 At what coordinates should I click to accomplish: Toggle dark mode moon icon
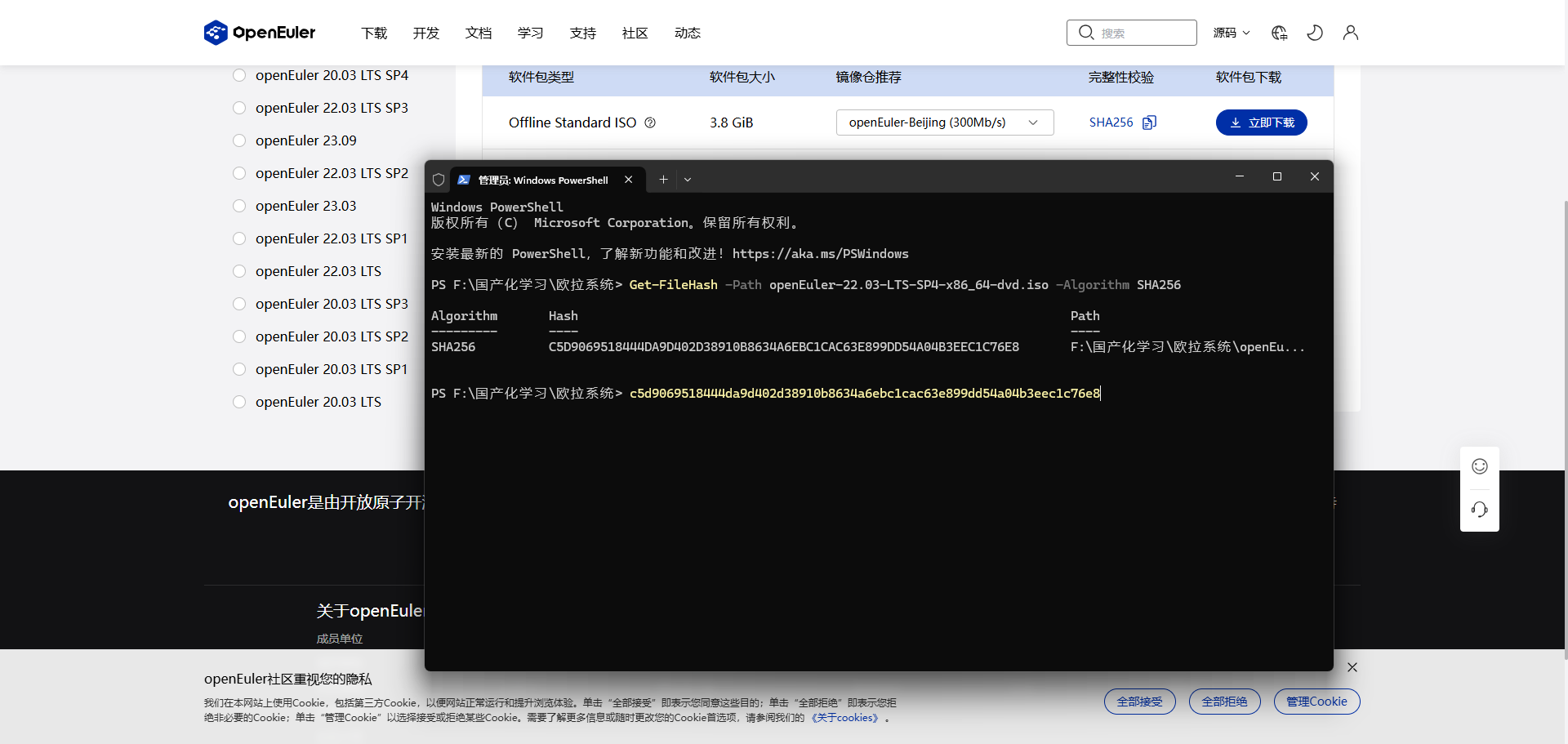(1315, 33)
